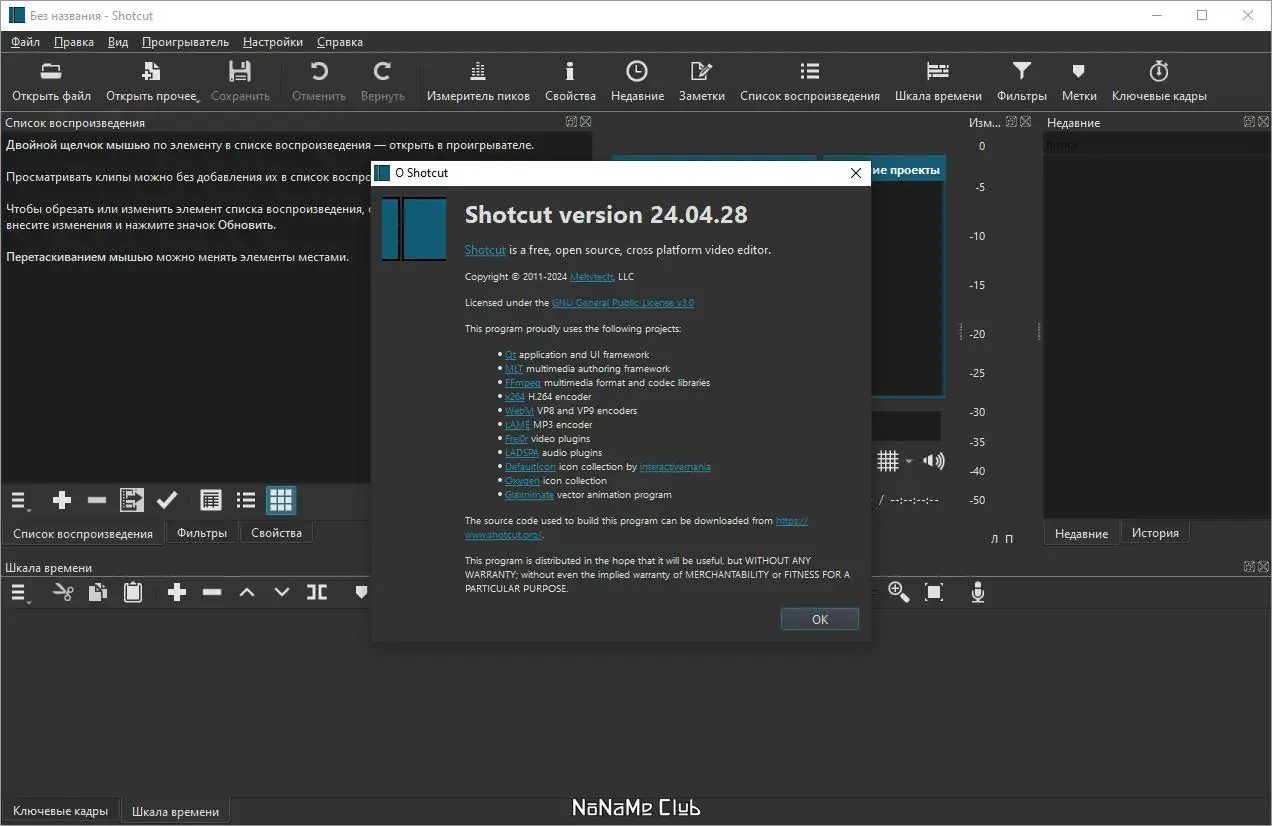
Task: Click the timeline zoom in magnifier icon
Action: click(899, 592)
